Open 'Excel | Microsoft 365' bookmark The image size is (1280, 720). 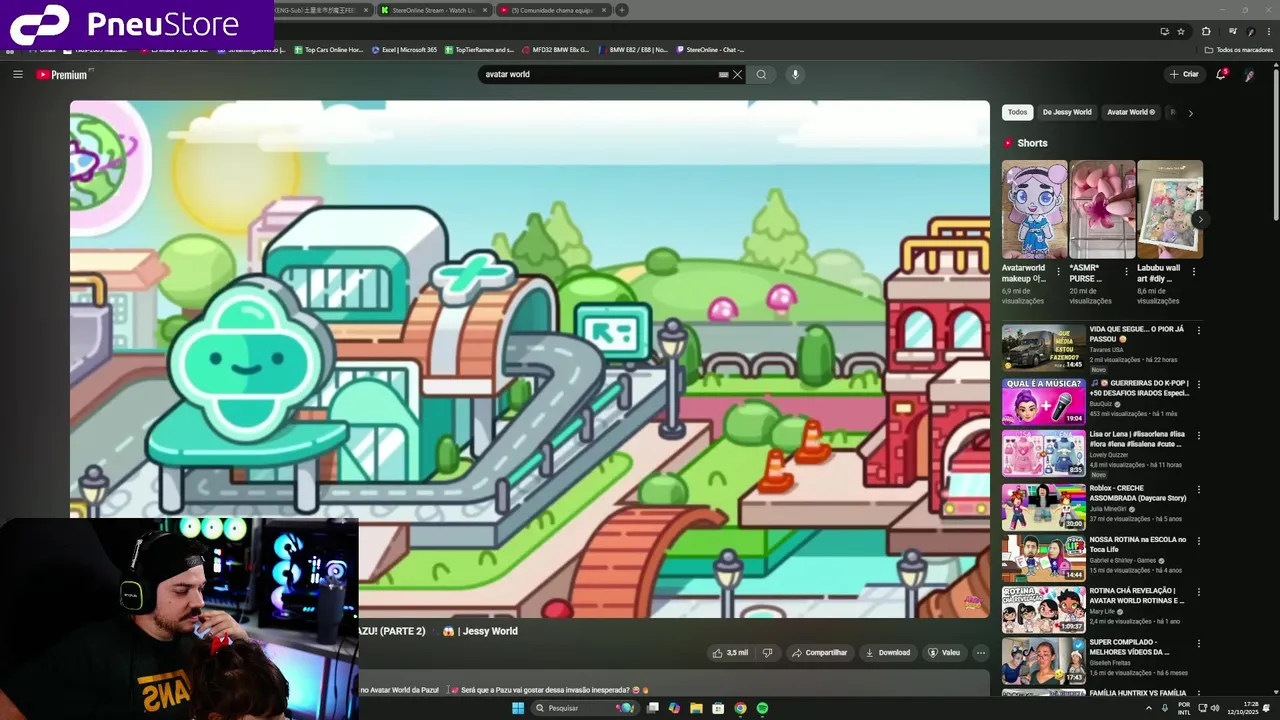pos(404,49)
